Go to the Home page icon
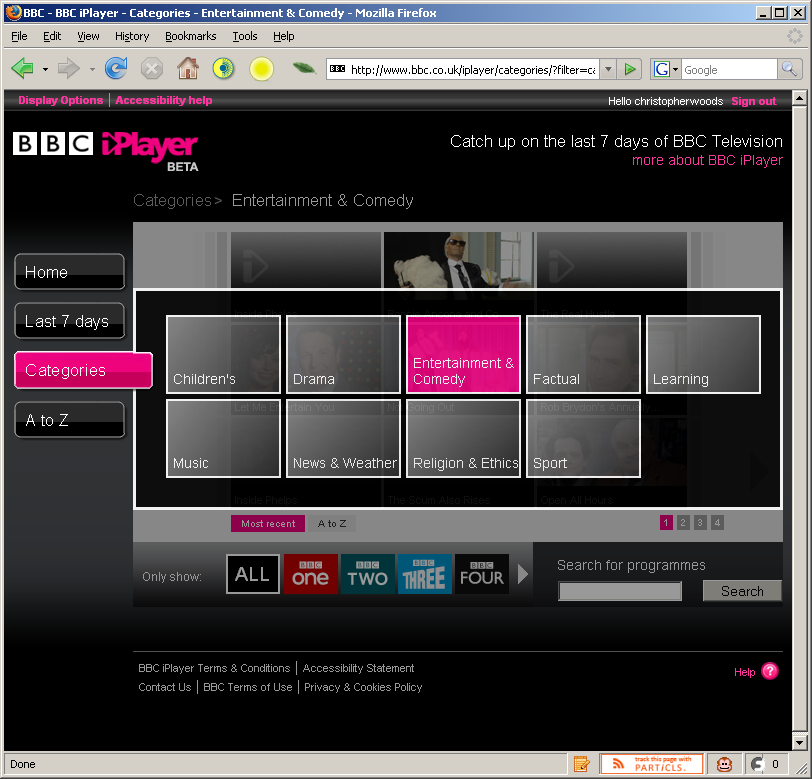 187,68
